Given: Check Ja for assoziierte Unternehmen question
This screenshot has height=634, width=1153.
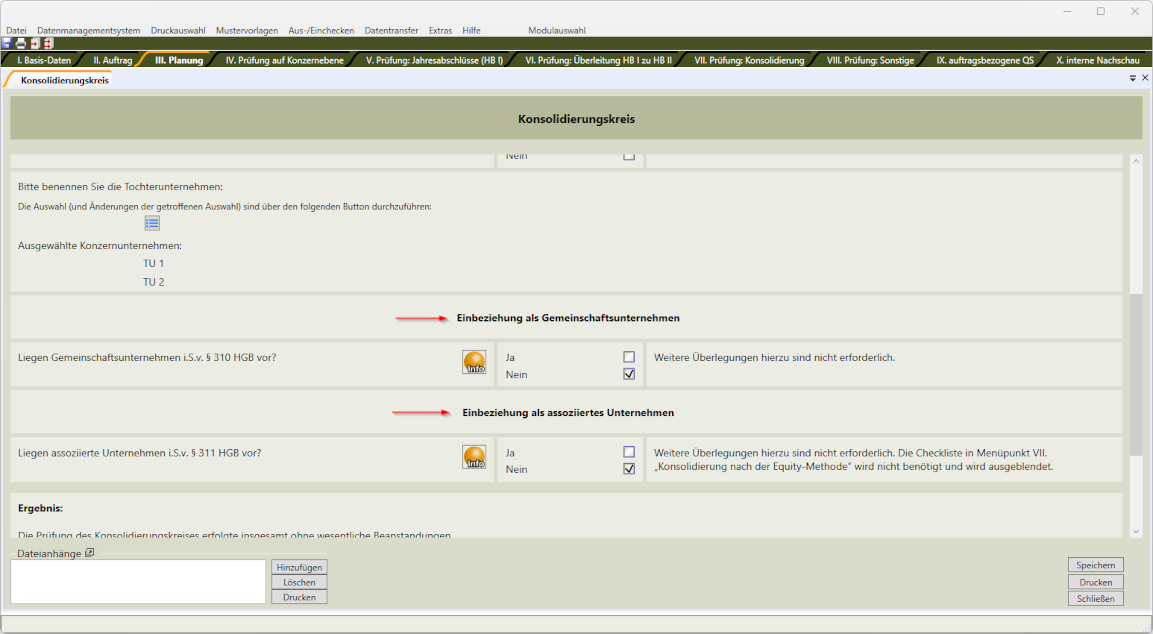Looking at the screenshot, I should click(x=629, y=452).
